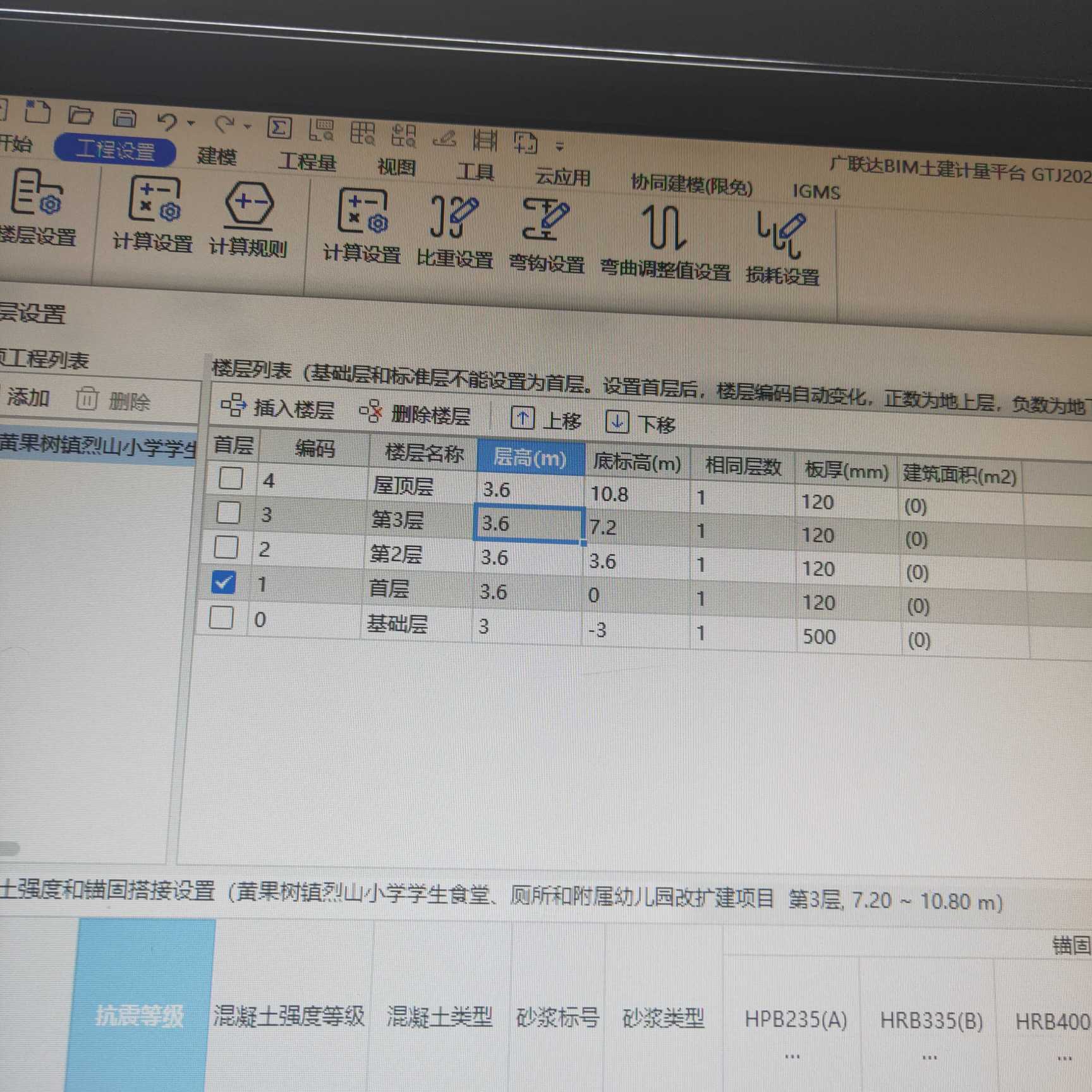Image resolution: width=1092 pixels, height=1092 pixels.
Task: Select the 工程设置 ribbon tab
Action: (115, 150)
